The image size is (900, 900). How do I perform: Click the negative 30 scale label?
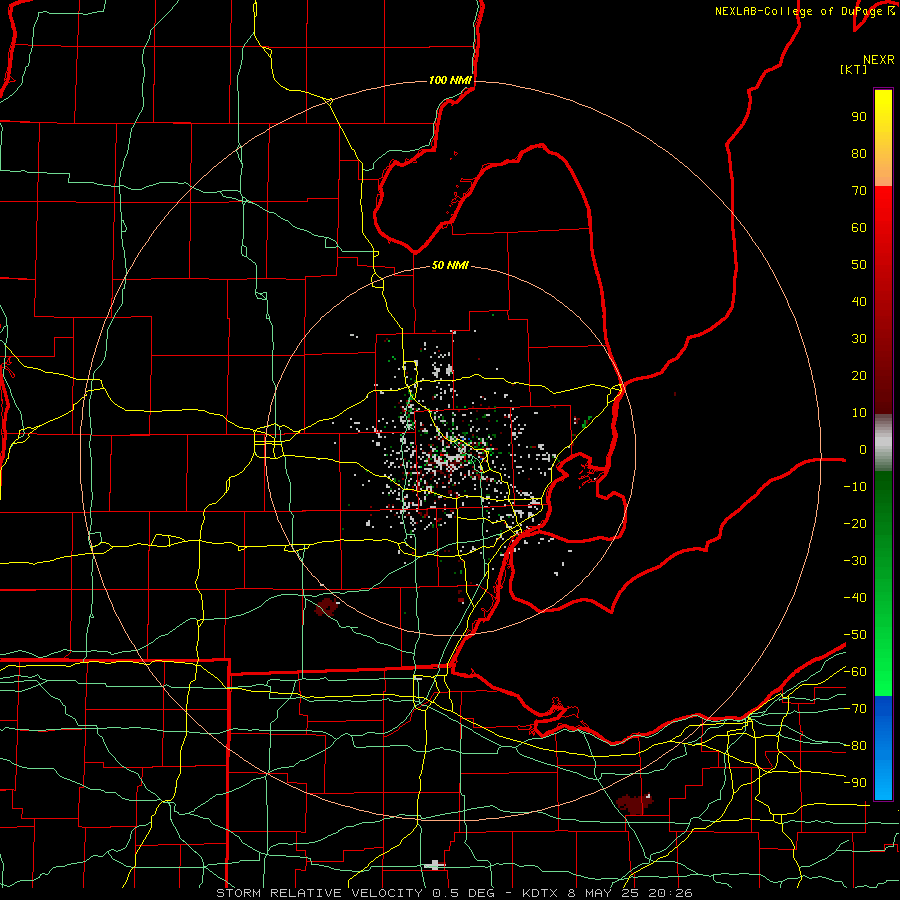(x=855, y=561)
